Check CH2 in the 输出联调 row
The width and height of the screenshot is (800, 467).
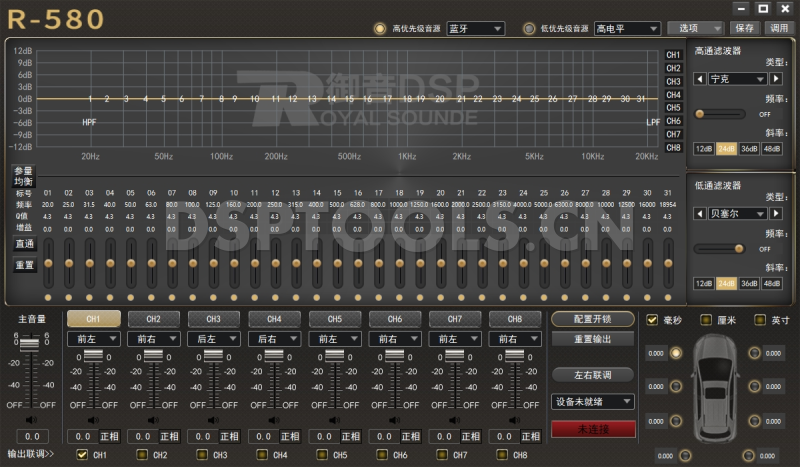pyautogui.click(x=142, y=454)
